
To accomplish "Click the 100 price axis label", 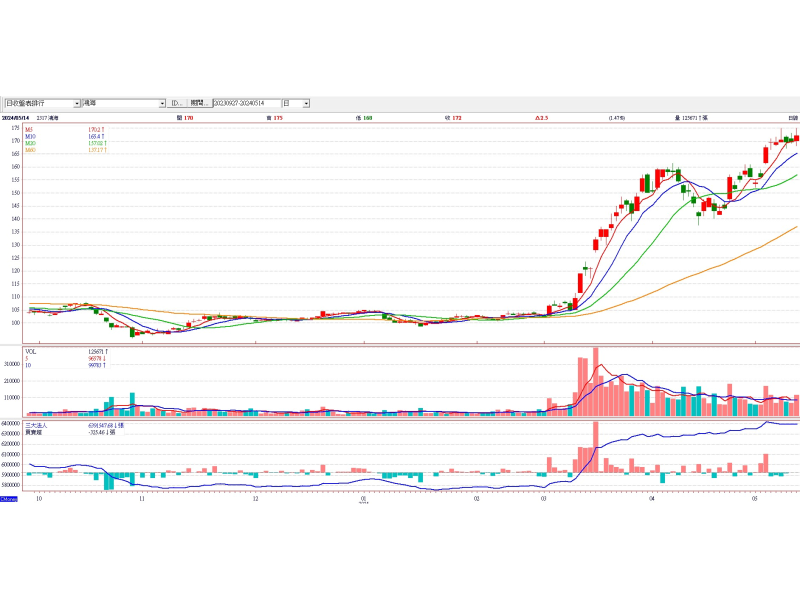I will click(15, 322).
